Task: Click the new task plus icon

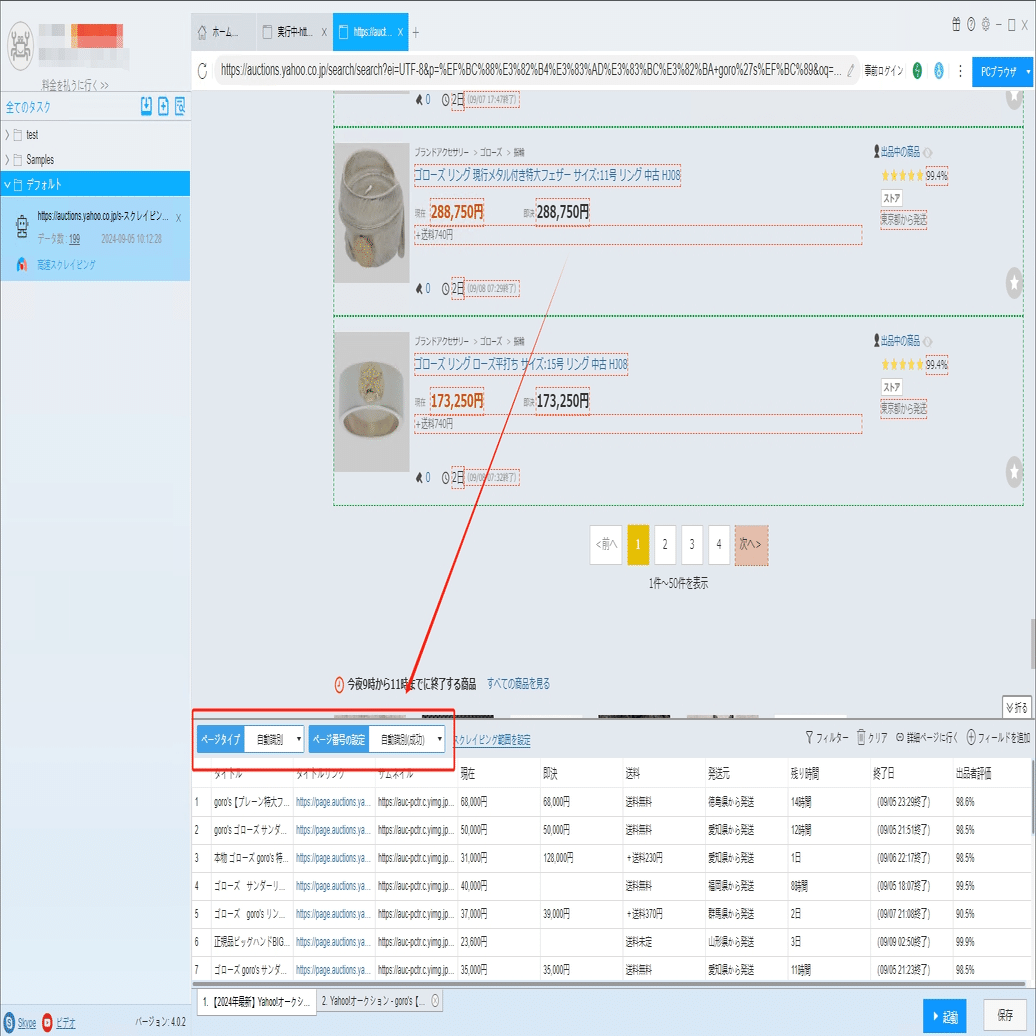Action: point(163,106)
